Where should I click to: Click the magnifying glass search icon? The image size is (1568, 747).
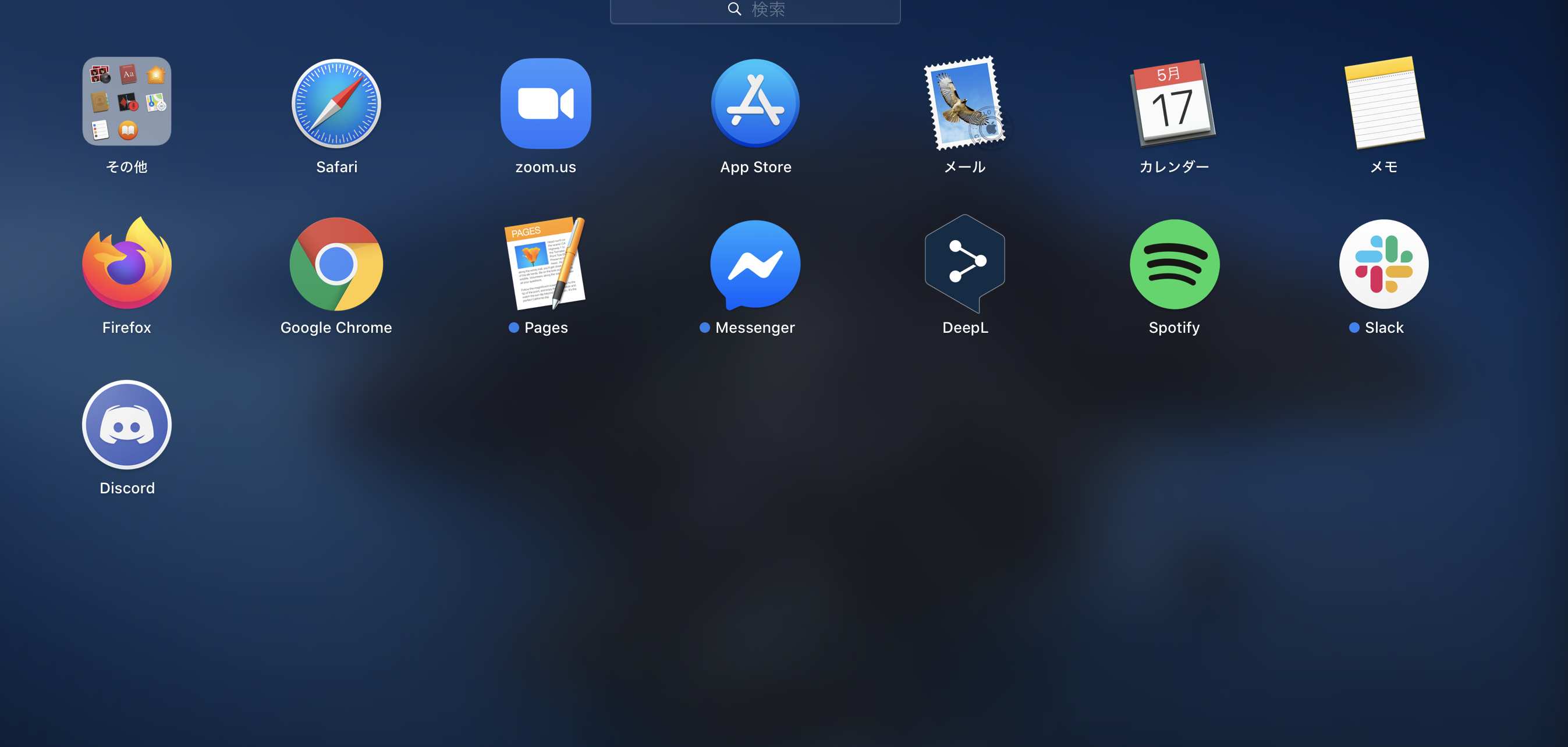point(734,9)
